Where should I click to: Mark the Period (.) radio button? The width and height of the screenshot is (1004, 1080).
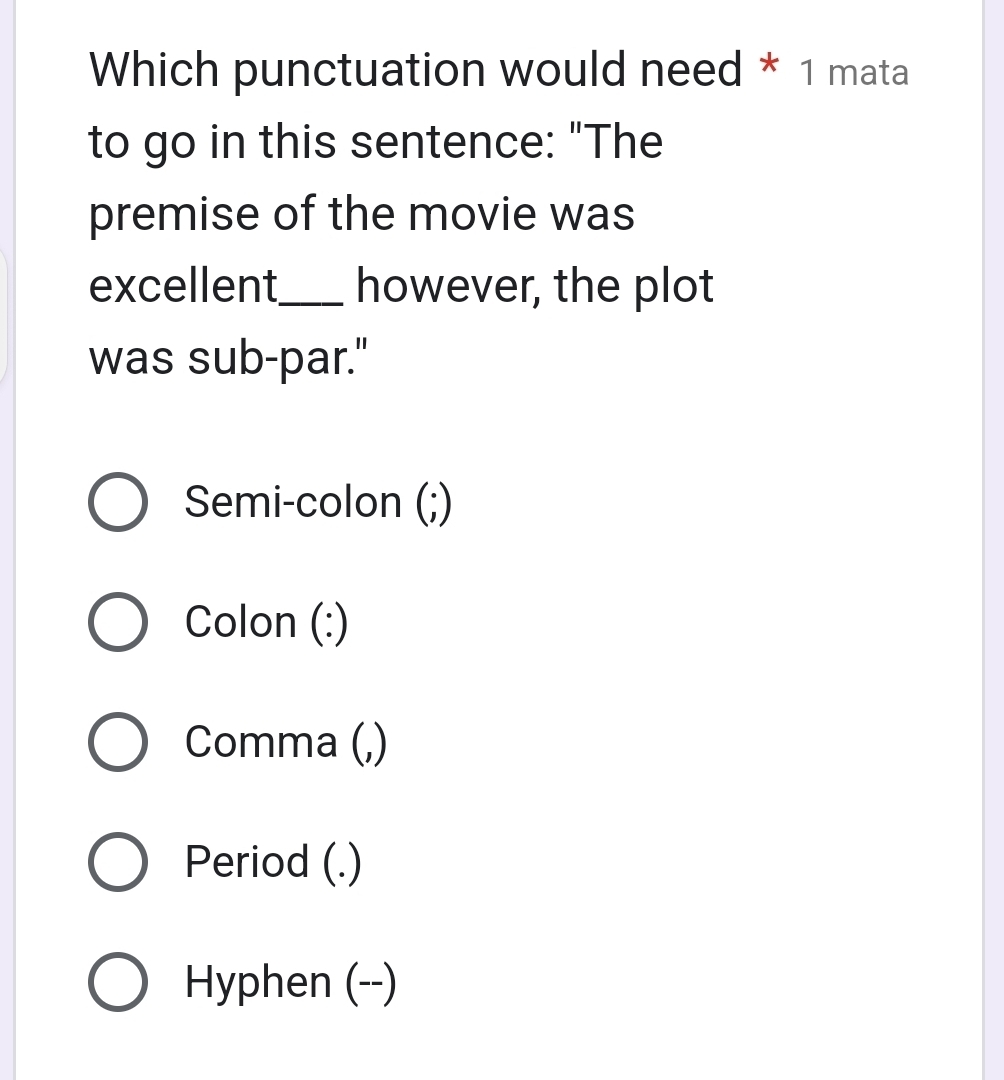(x=119, y=862)
